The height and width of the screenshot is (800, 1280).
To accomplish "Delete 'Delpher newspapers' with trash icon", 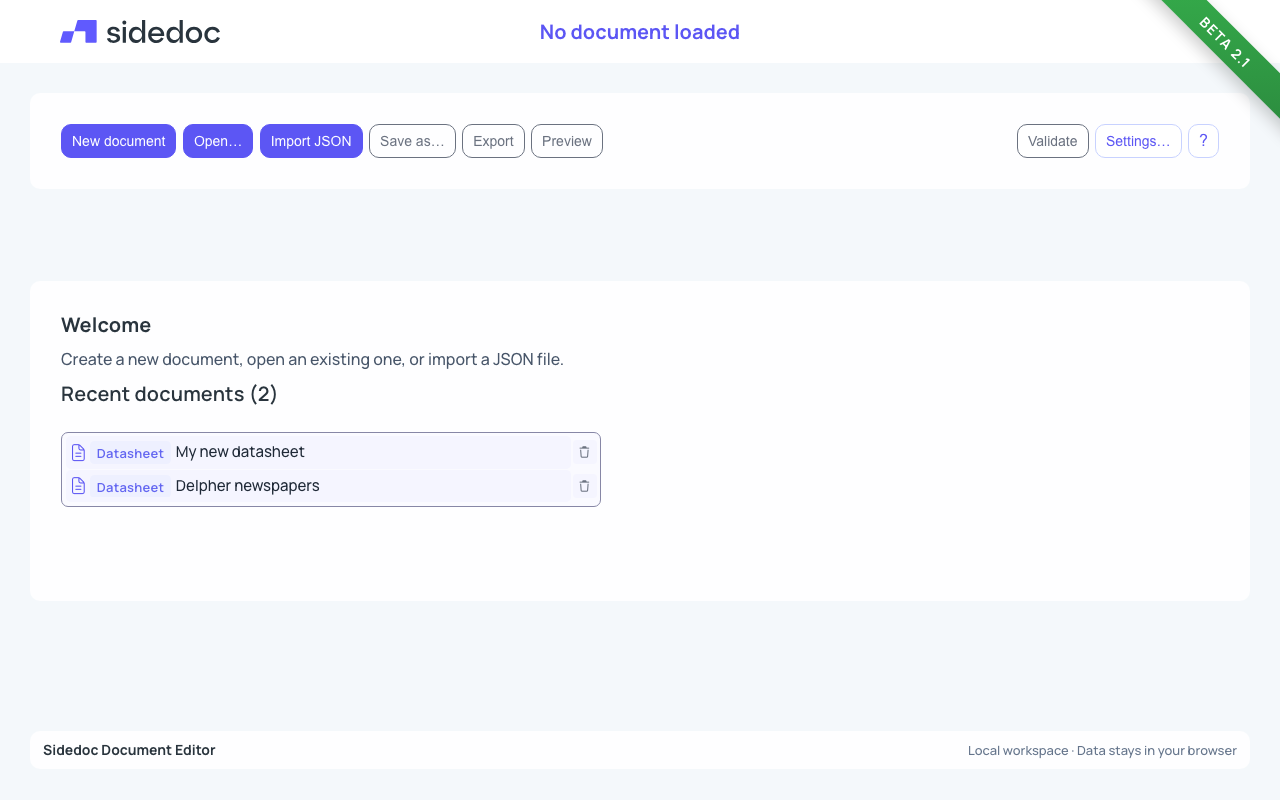I will pyautogui.click(x=584, y=486).
